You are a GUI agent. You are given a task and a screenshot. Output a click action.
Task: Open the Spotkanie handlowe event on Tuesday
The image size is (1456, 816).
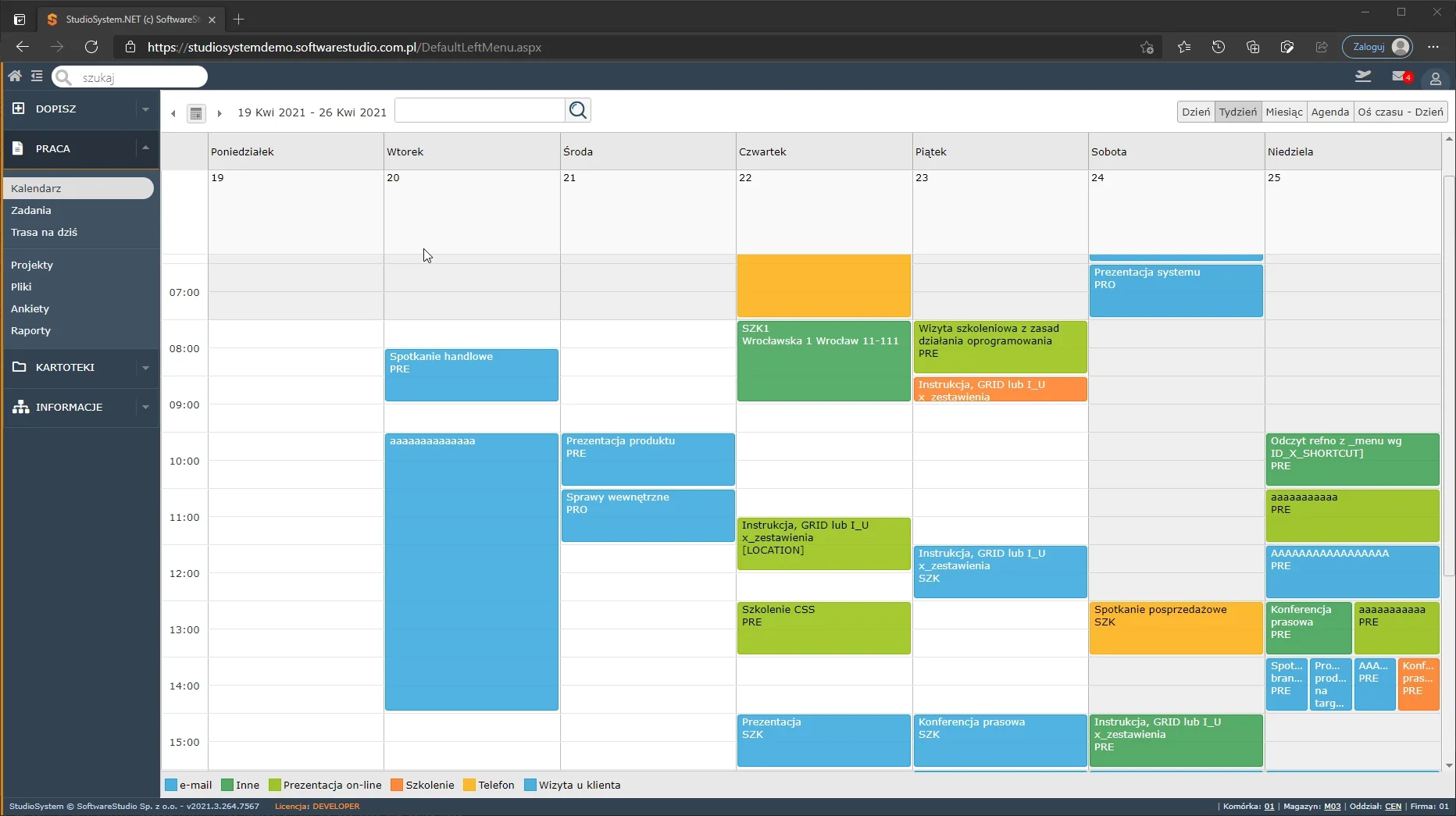coord(471,375)
